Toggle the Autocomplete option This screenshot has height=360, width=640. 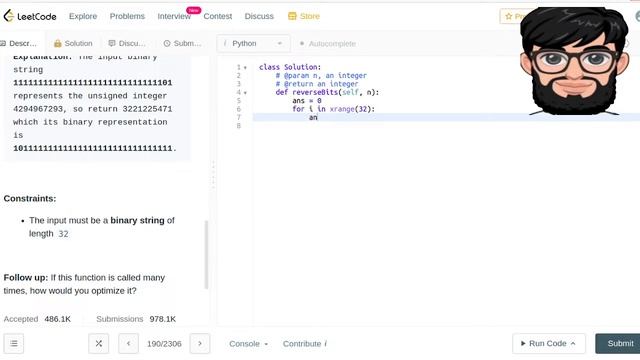(x=328, y=43)
